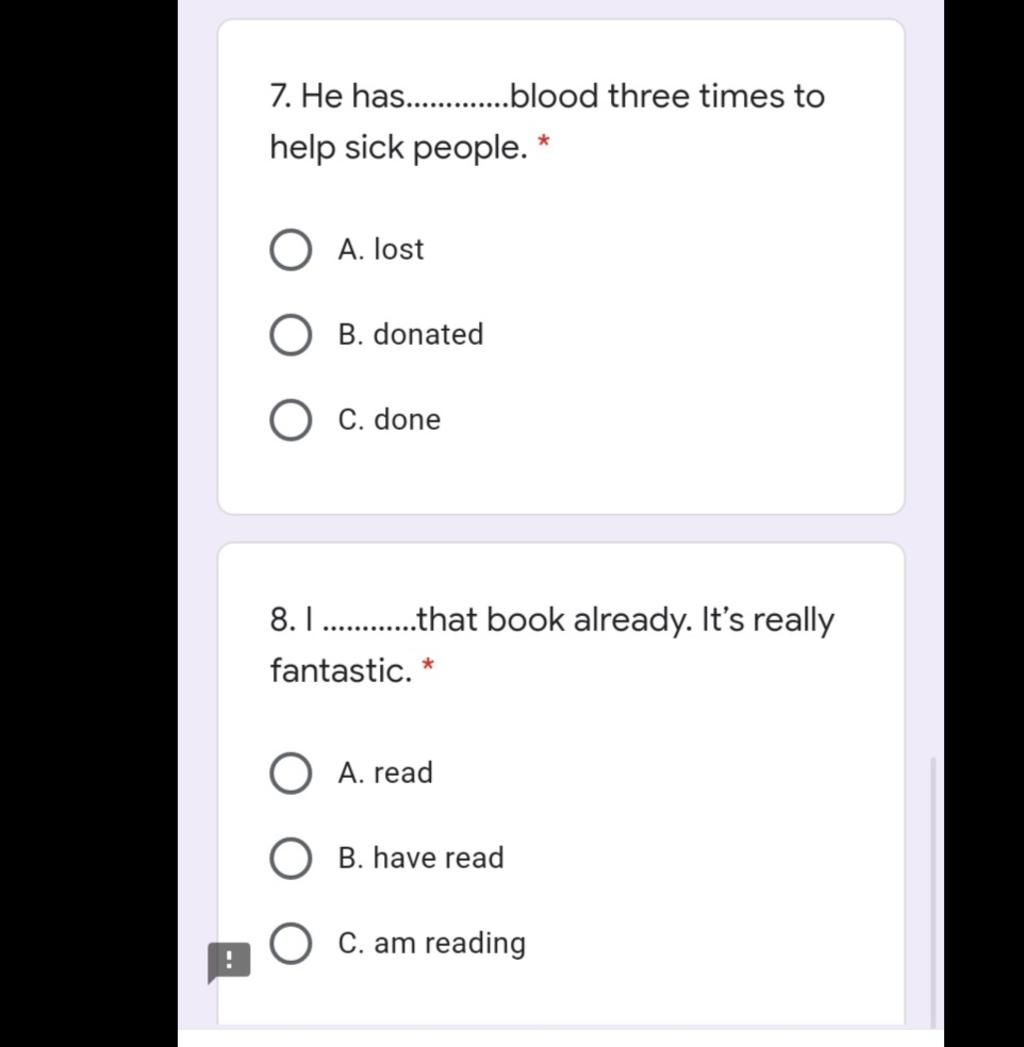
Task: Click the 'B. have read' label text
Action: coord(421,857)
